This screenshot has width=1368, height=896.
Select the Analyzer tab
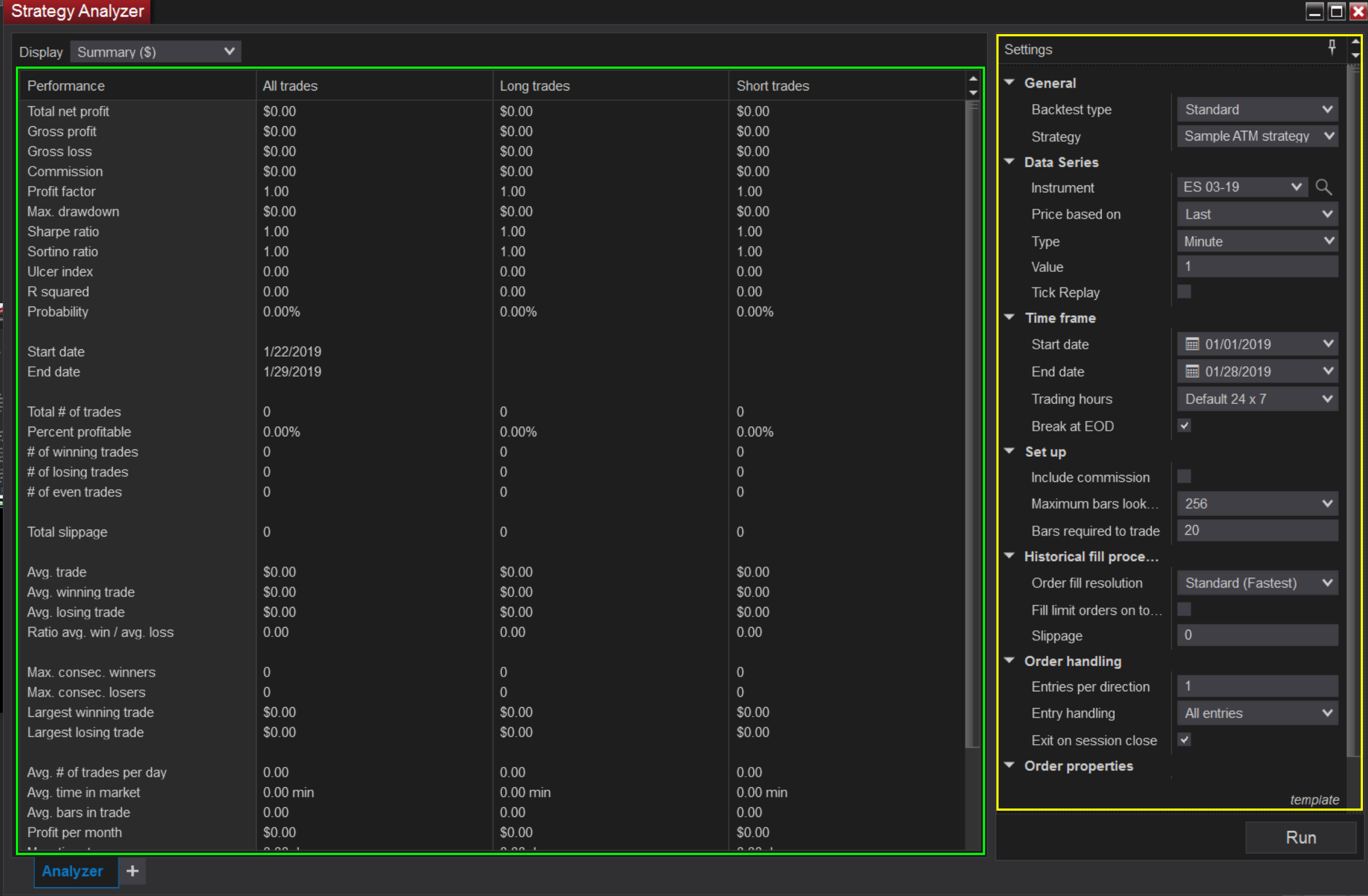(x=76, y=872)
